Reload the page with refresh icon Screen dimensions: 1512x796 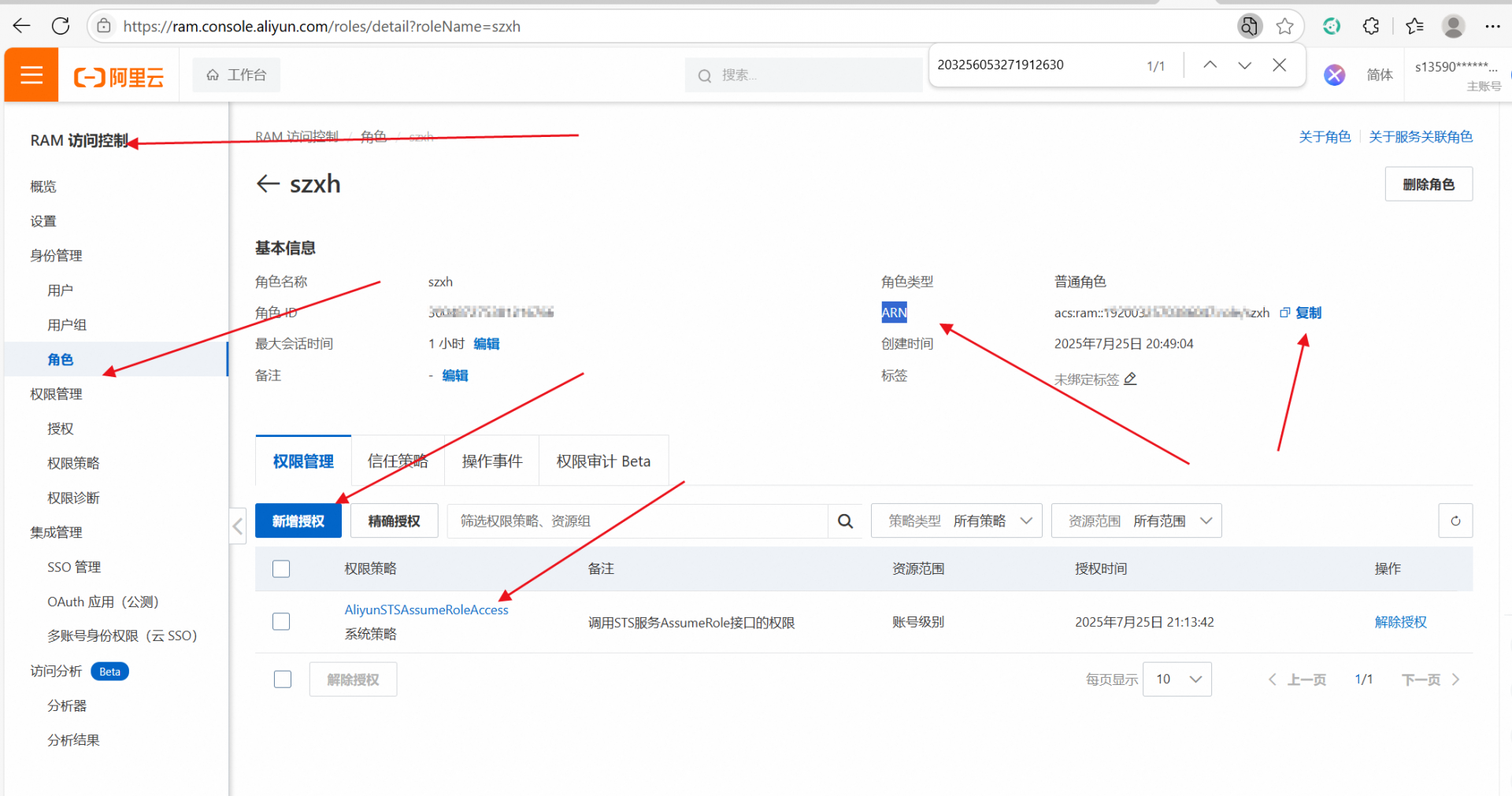(61, 26)
